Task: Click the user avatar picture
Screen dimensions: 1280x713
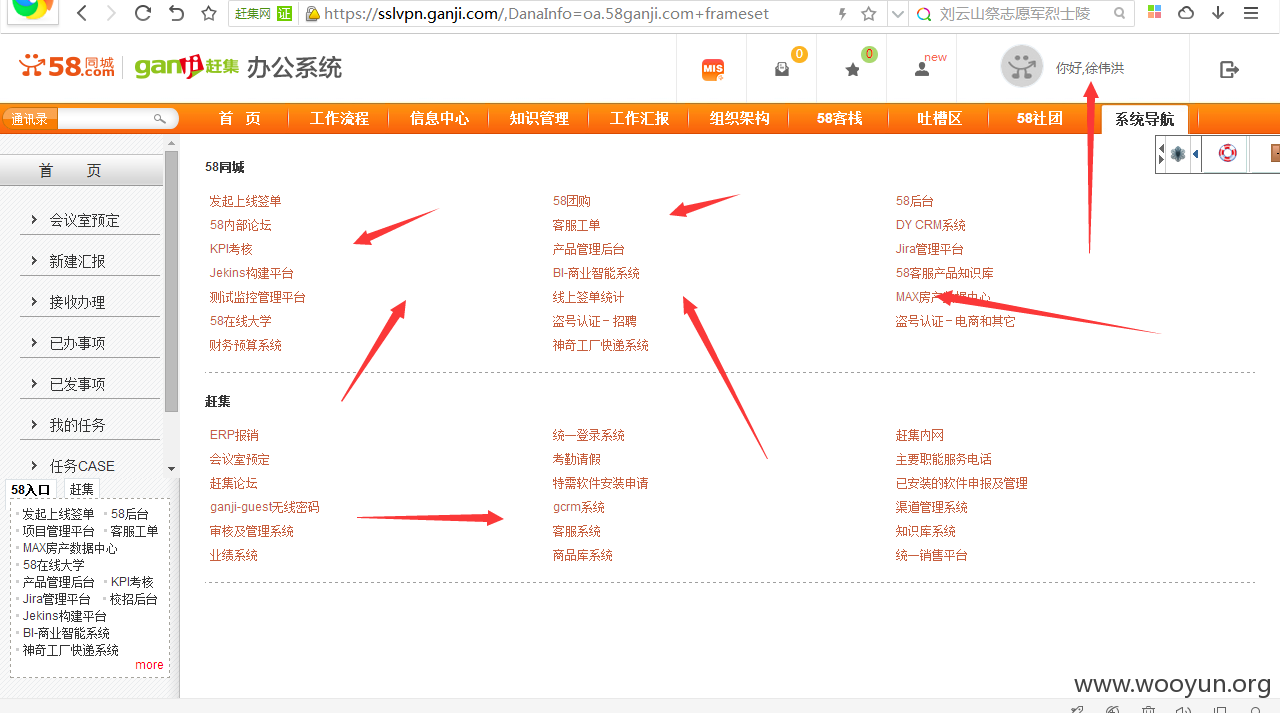Action: click(1021, 67)
